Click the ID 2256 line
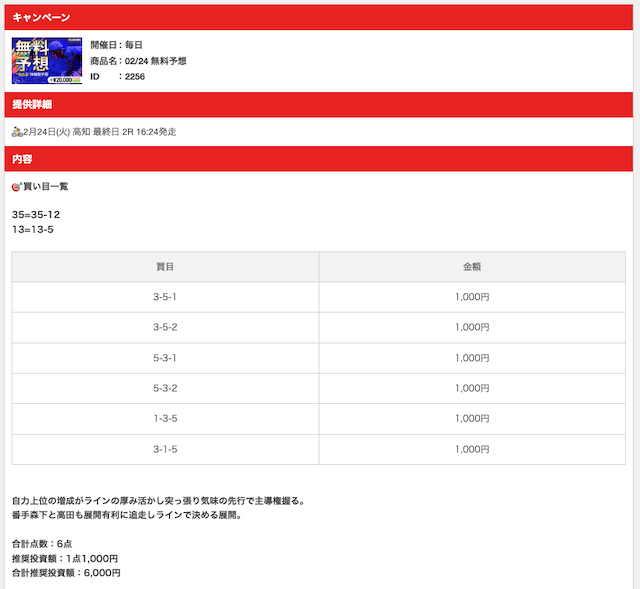Image resolution: width=640 pixels, height=589 pixels. pyautogui.click(x=117, y=76)
